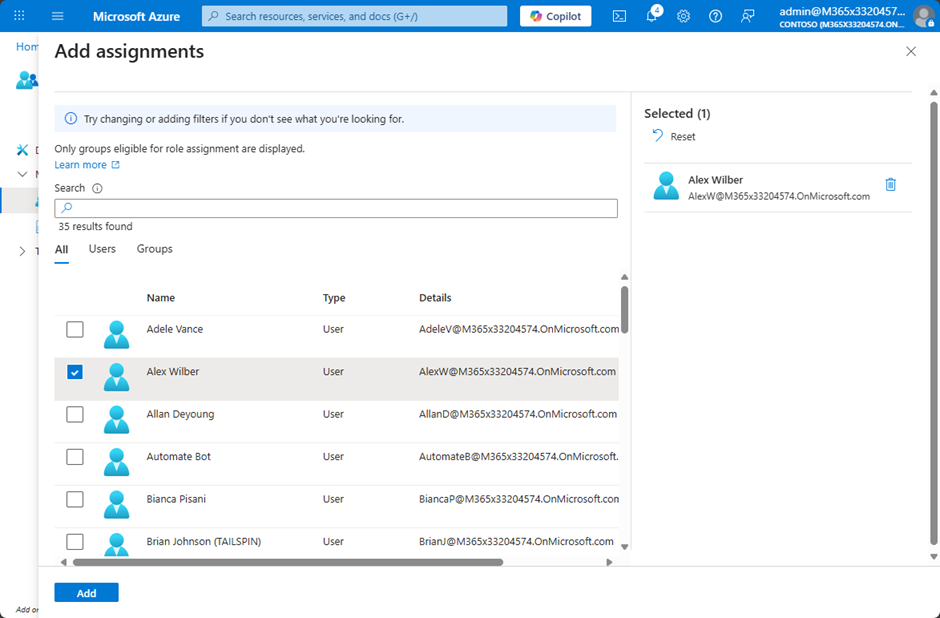Click Alex Wilber avatar in Selected panel
The image size is (940, 618).
(x=666, y=186)
